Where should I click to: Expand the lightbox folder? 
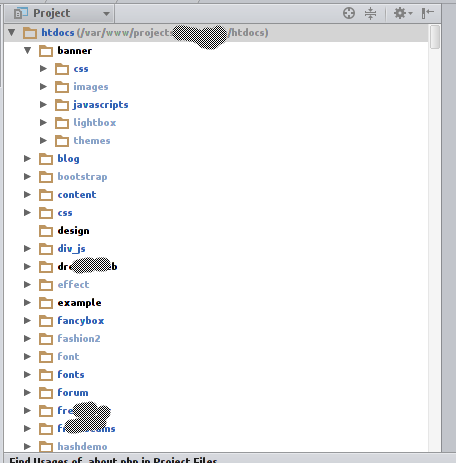coord(43,122)
